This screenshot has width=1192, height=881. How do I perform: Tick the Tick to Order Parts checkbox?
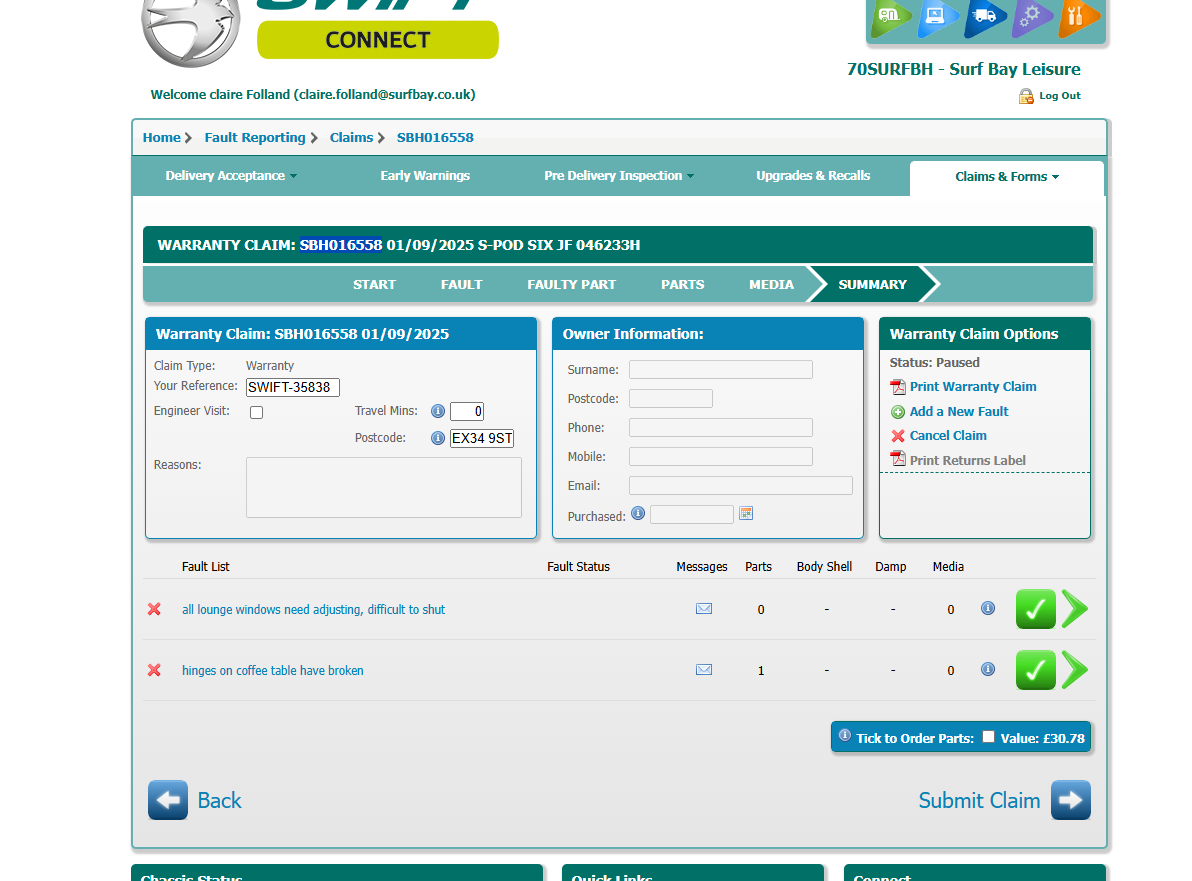click(988, 737)
